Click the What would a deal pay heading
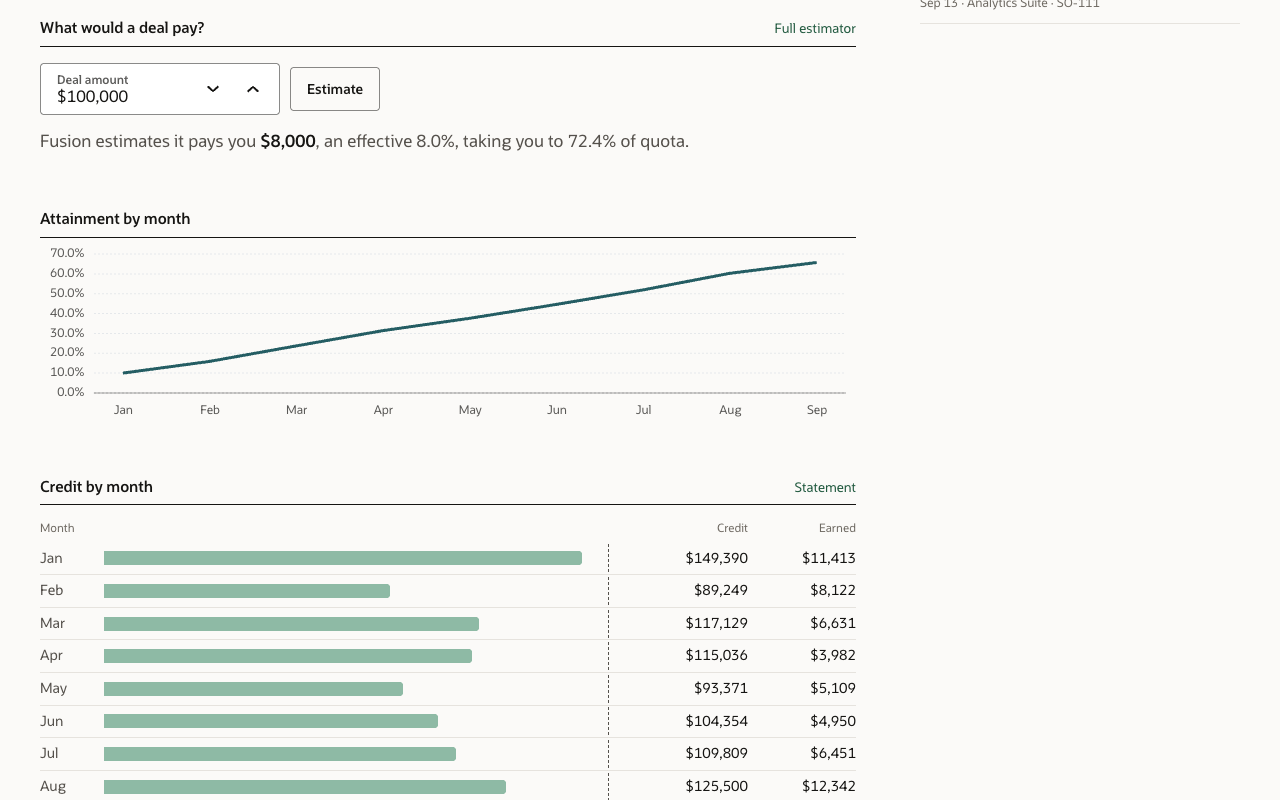 pos(122,28)
